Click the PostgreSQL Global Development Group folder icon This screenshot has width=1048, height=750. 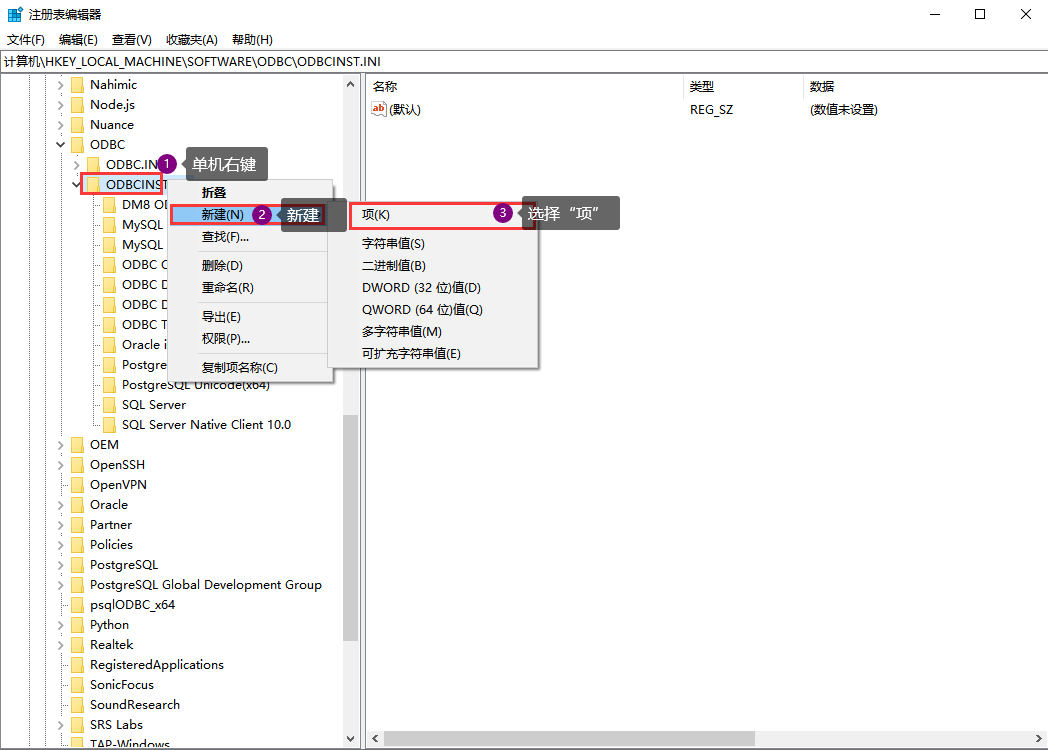[78, 586]
